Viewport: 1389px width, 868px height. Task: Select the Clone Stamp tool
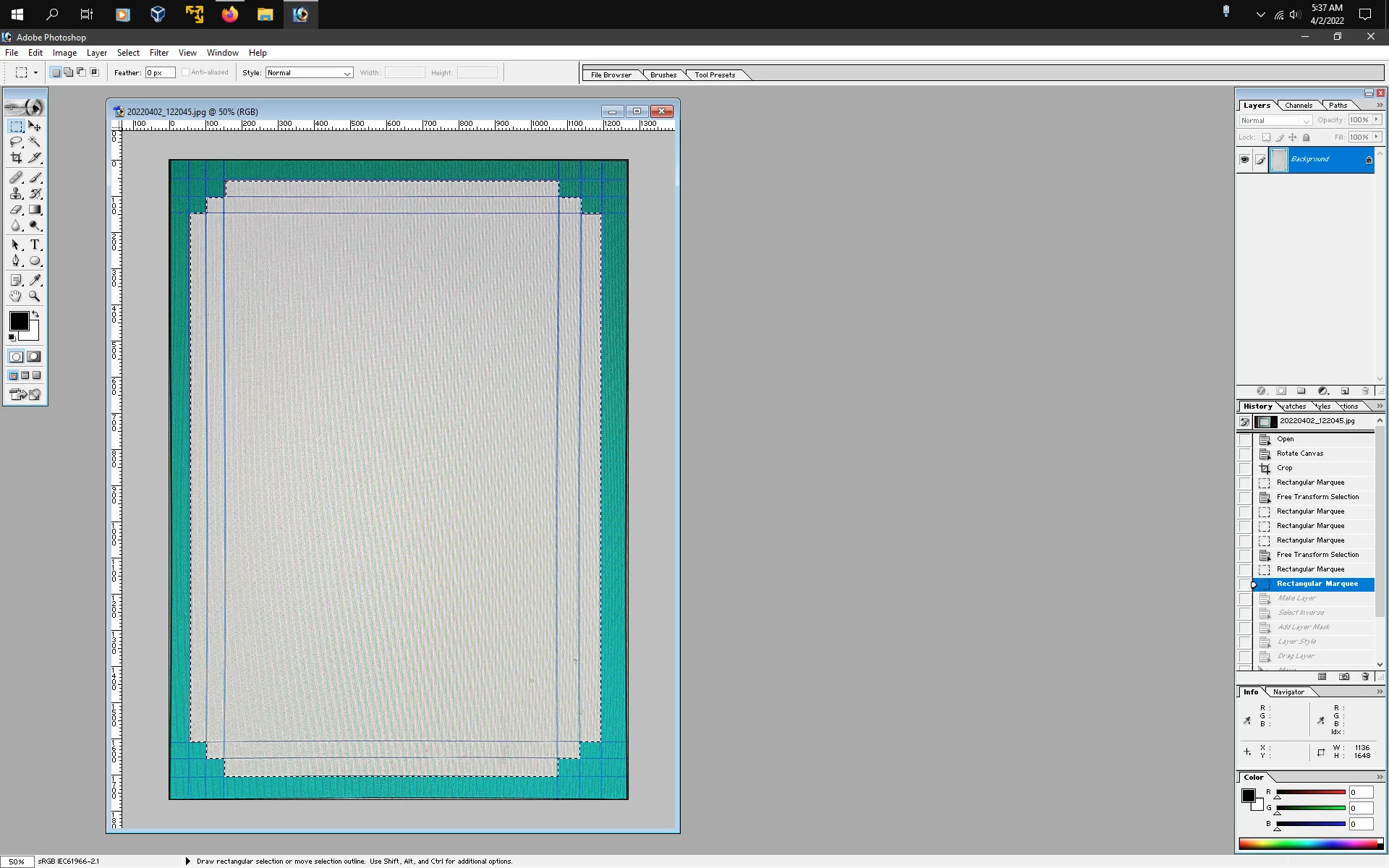pos(16,193)
